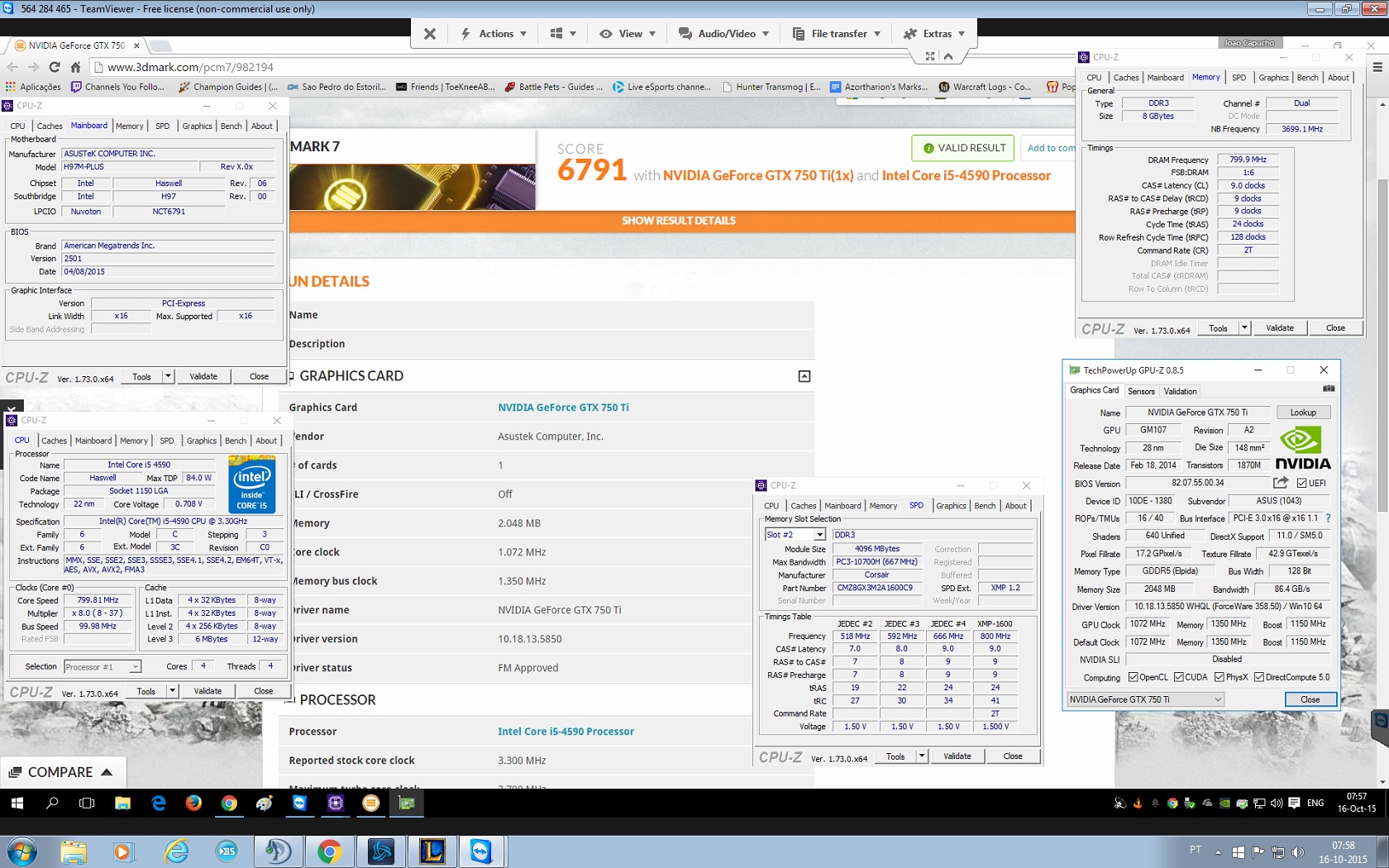Click the Windows 10 taskbar search icon
Viewport: 1389px width, 868px height.
pos(52,803)
